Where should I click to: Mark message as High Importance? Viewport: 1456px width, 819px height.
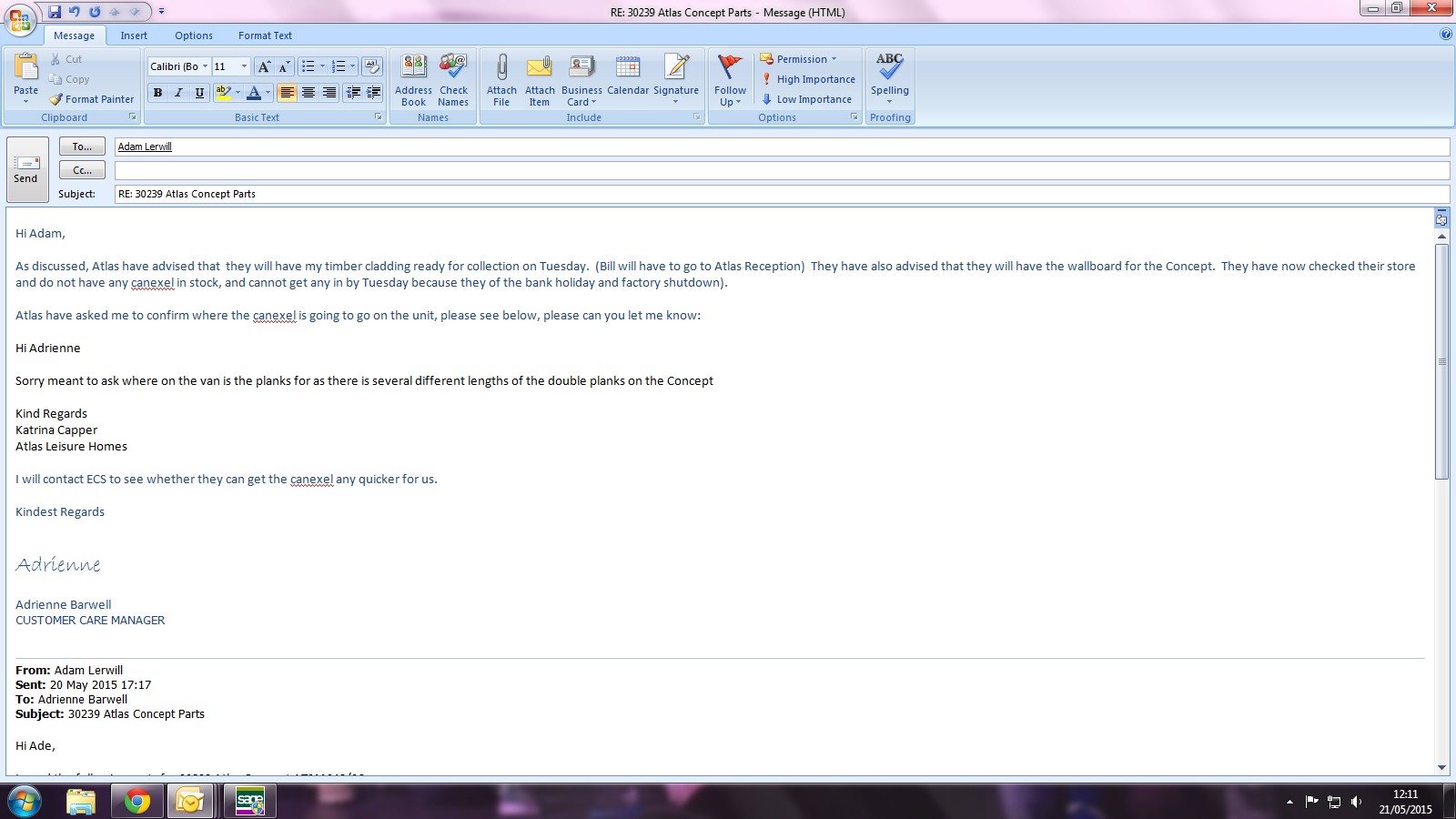click(808, 79)
